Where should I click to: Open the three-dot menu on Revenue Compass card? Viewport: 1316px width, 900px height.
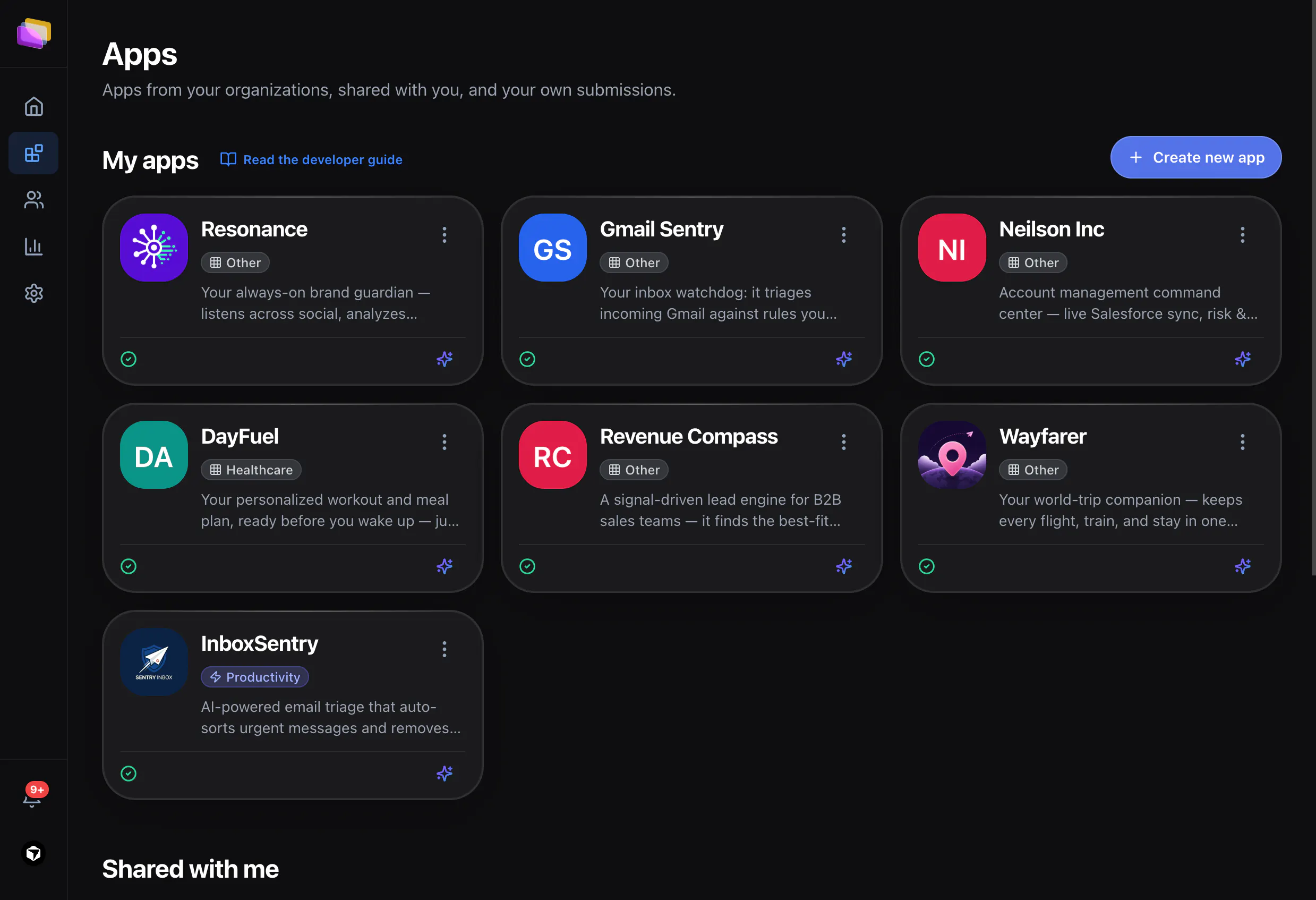(x=844, y=442)
